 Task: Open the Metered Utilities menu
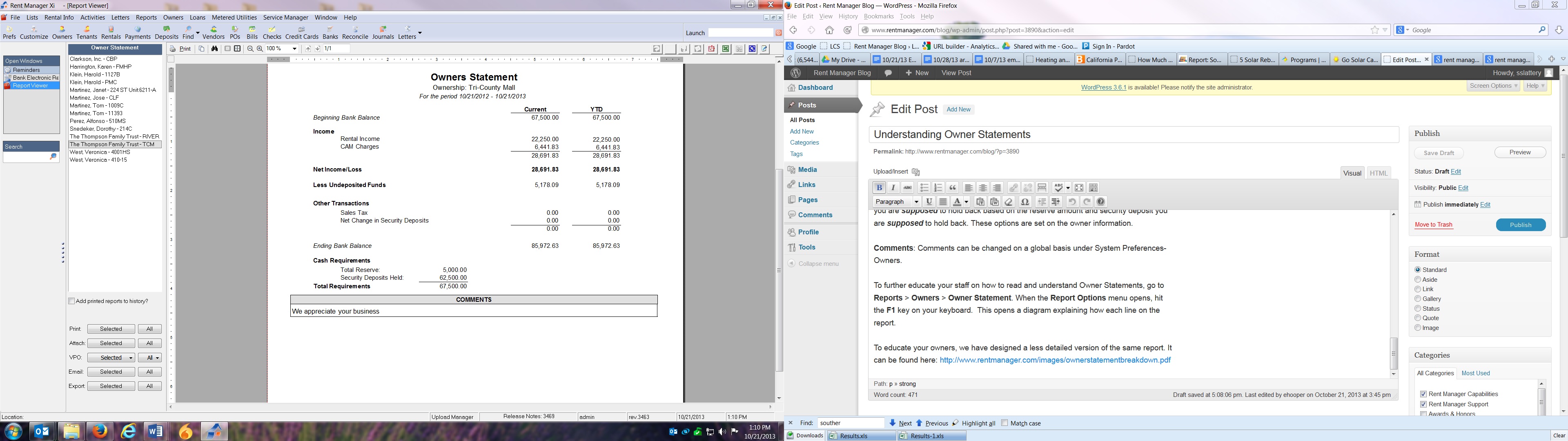coord(234,18)
